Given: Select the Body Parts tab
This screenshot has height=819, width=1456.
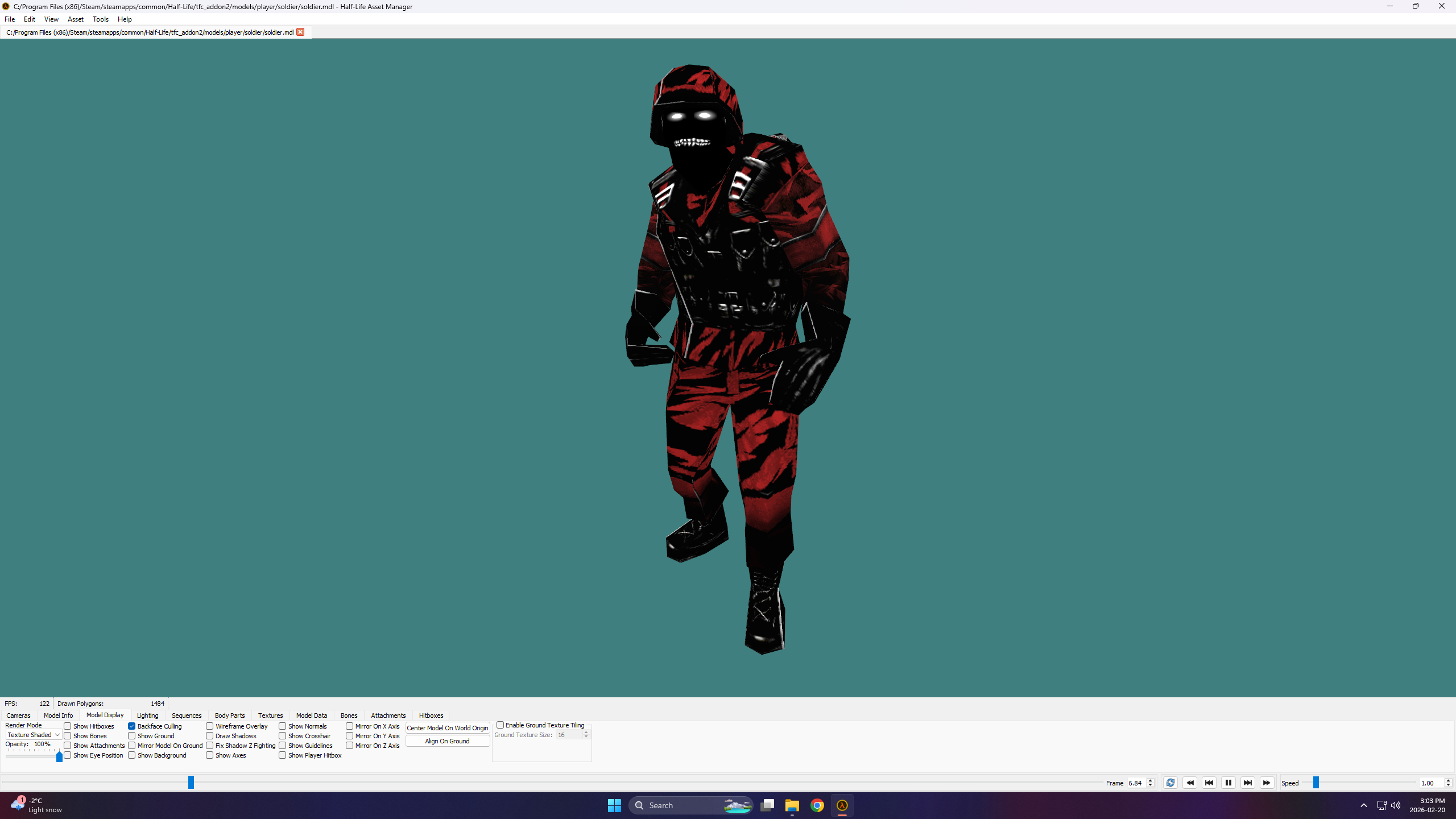Looking at the screenshot, I should click(230, 715).
